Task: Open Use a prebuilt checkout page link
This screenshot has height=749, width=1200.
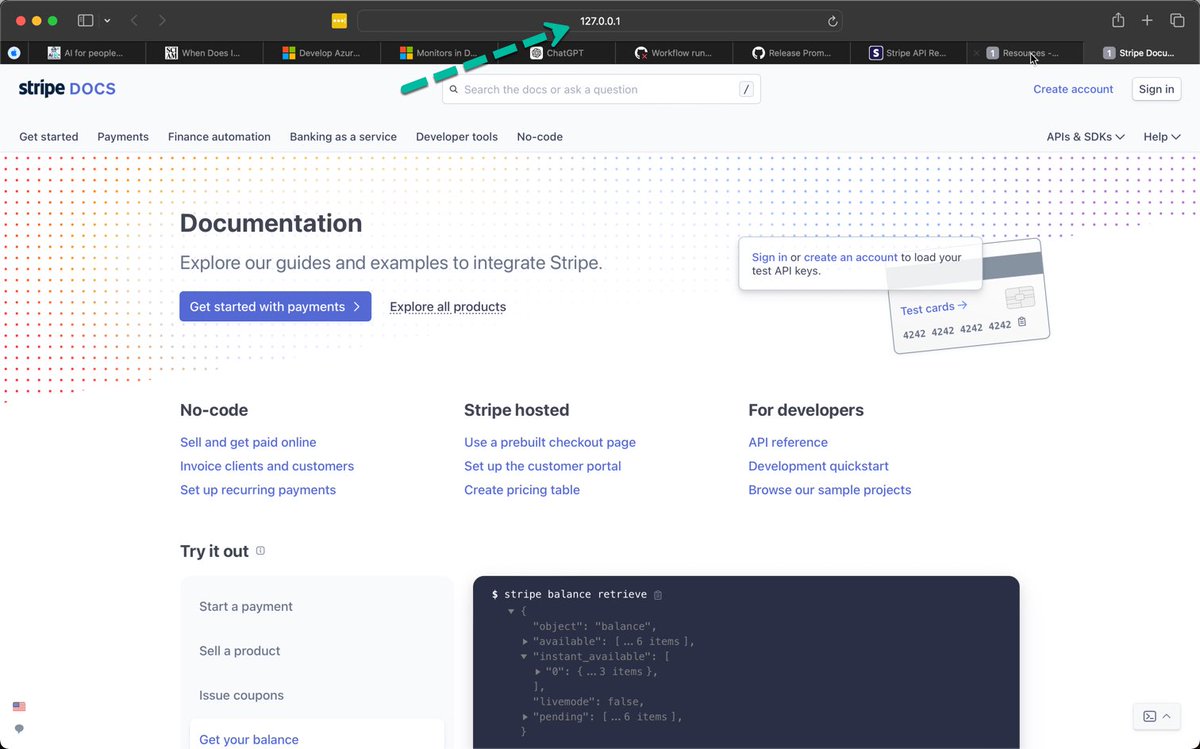Action: coord(550,442)
